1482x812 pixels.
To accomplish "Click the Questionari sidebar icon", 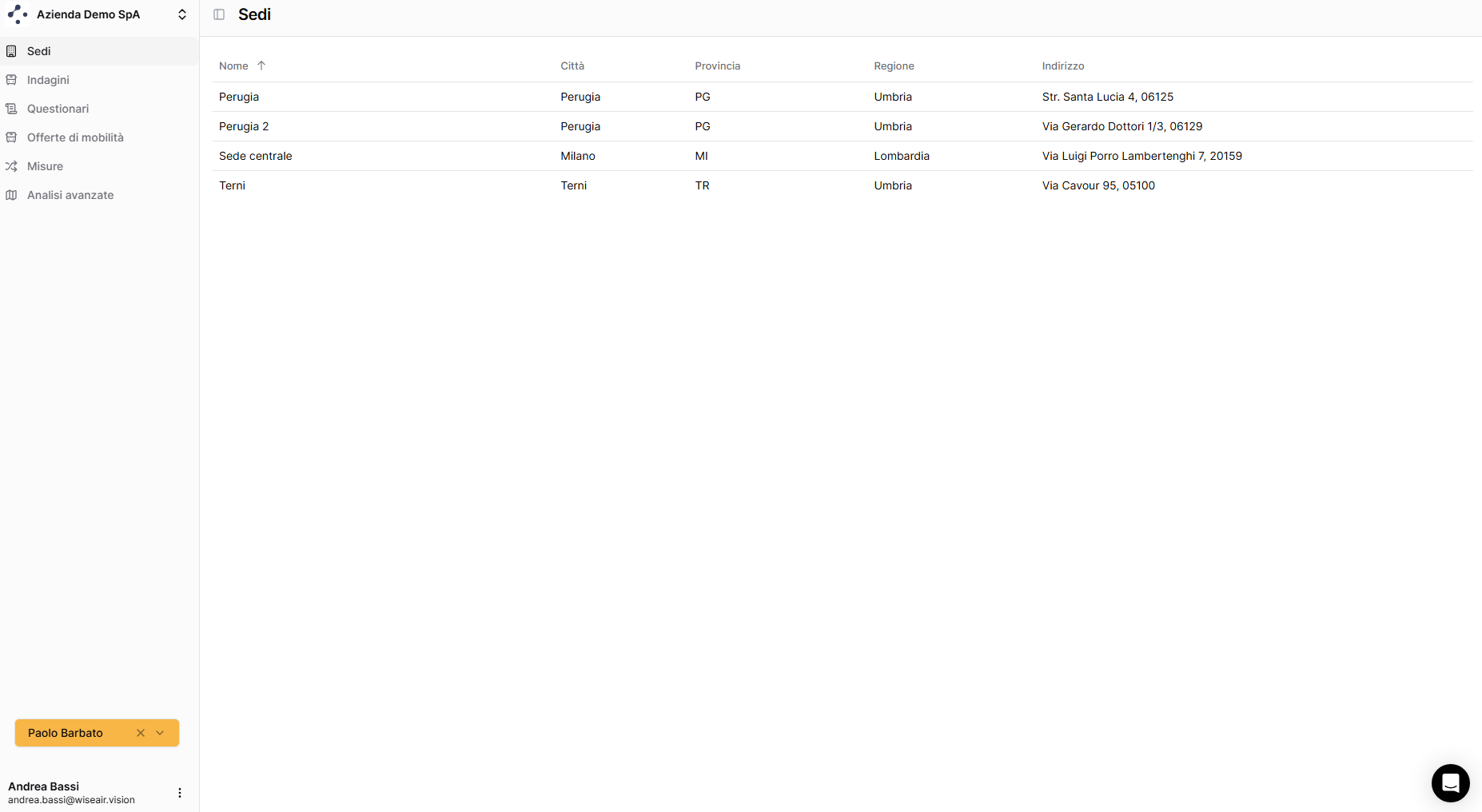I will [x=11, y=109].
